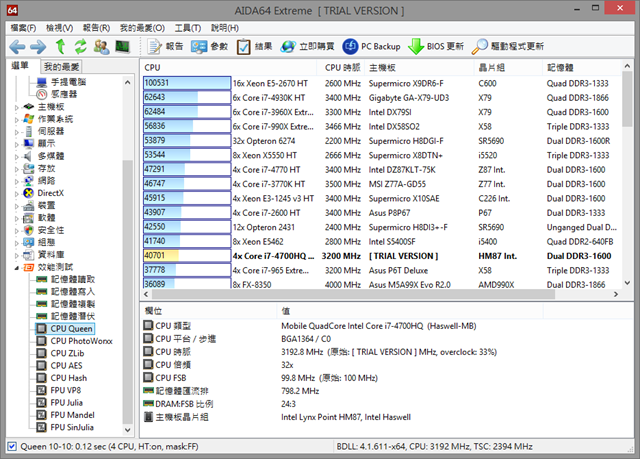Expand the 存放 storage tree node
The width and height of the screenshot is (640, 459).
click(x=16, y=169)
